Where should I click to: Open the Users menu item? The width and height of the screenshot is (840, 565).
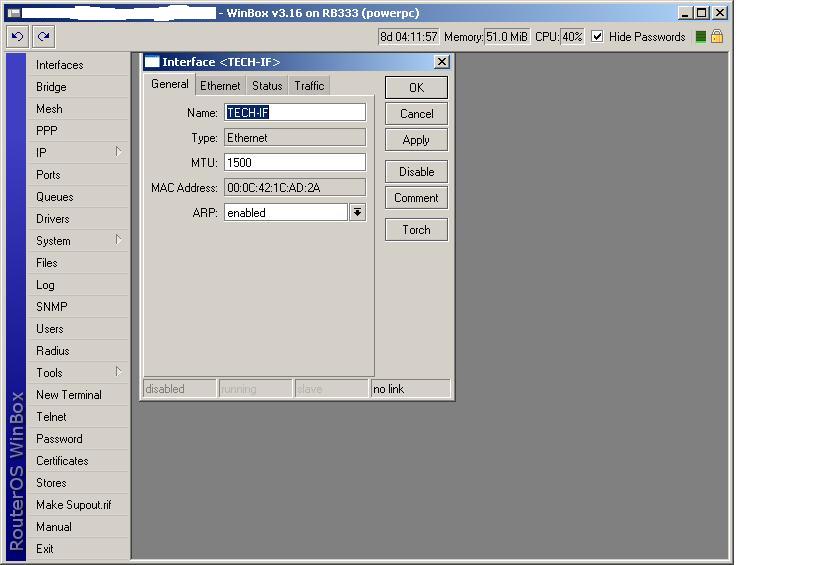click(x=78, y=328)
